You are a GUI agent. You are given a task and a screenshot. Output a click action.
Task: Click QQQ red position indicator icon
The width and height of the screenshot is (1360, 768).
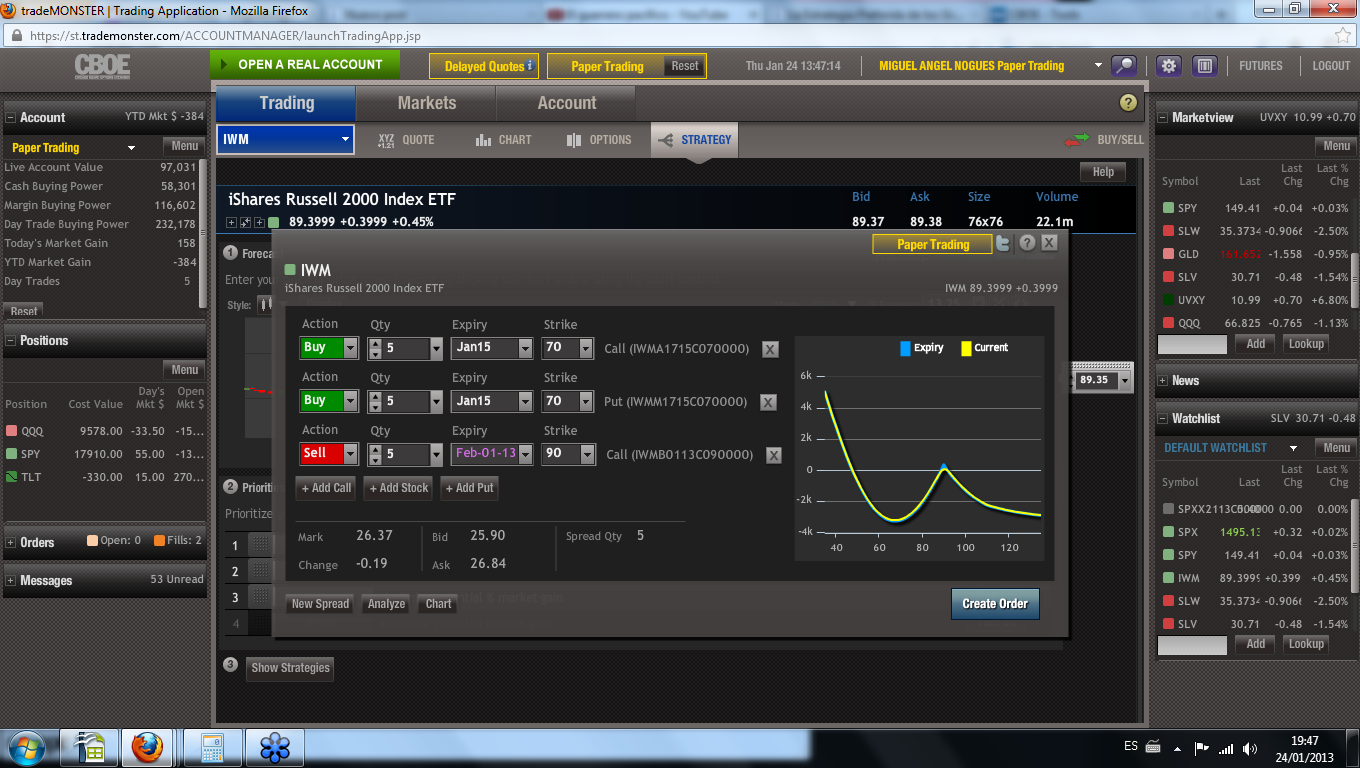click(x=12, y=431)
